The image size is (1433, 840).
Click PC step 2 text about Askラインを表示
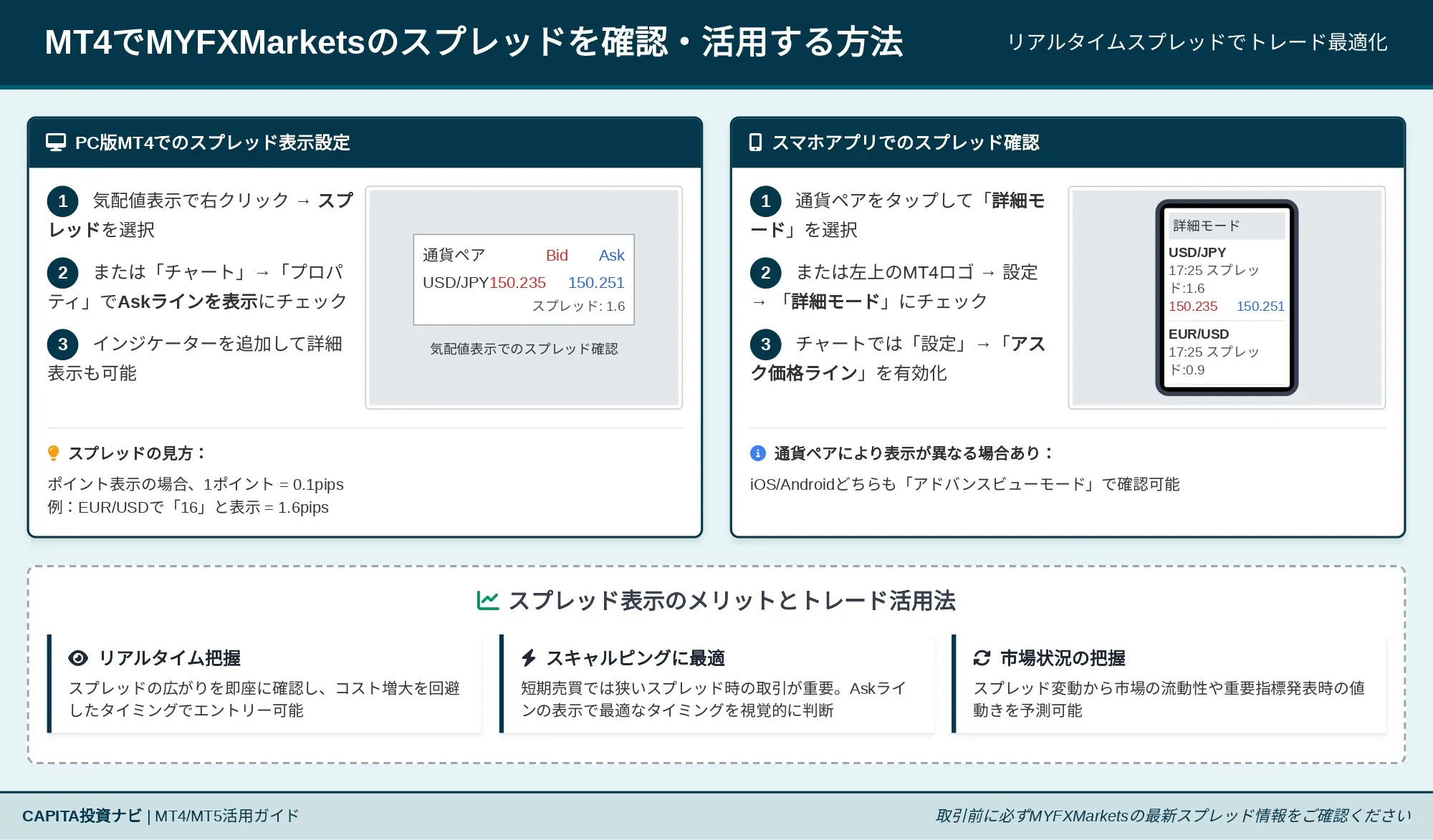(x=198, y=286)
